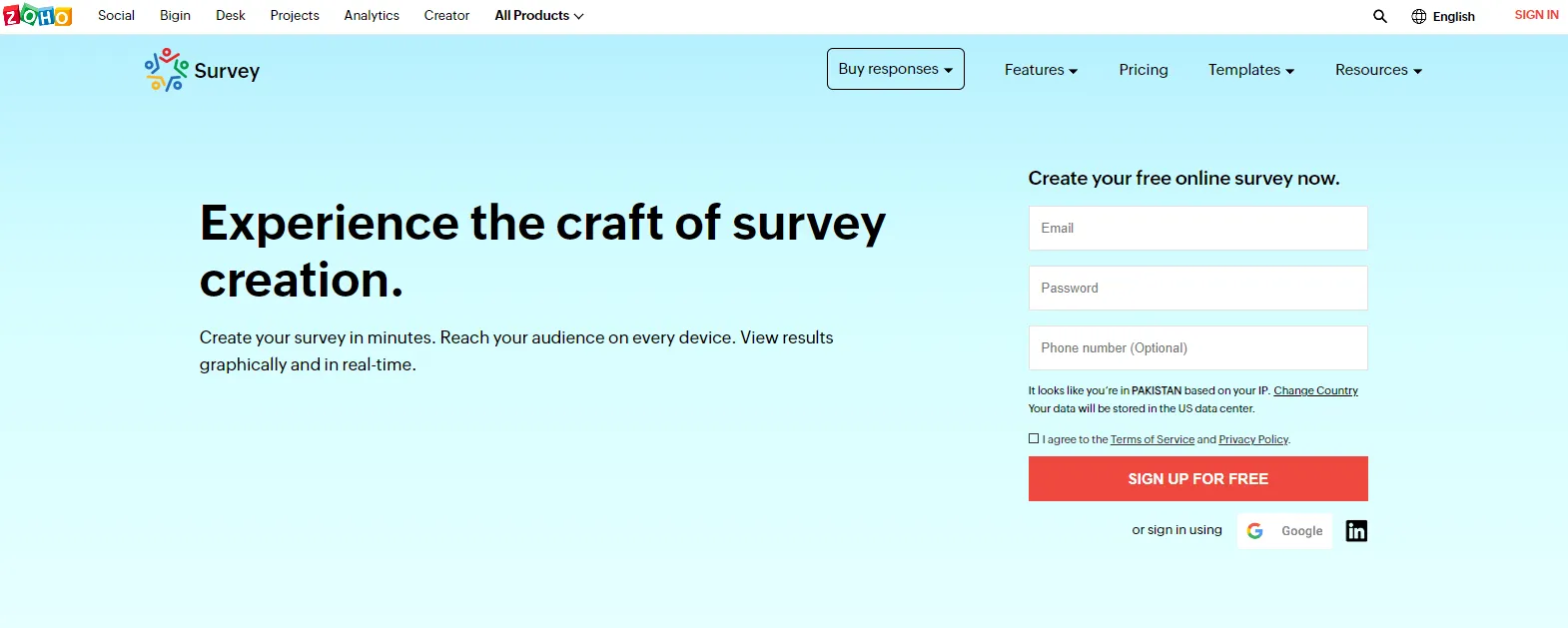
Task: Click the globe language icon
Action: (1418, 16)
